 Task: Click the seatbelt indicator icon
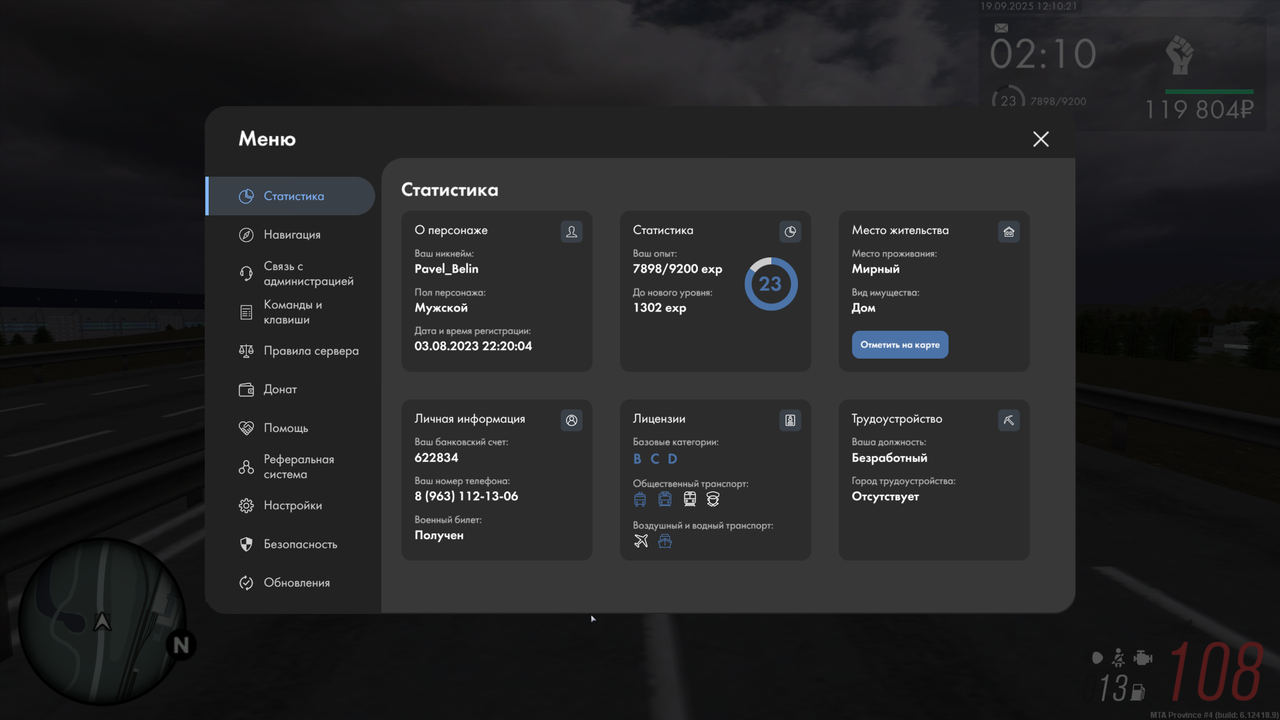[1119, 658]
